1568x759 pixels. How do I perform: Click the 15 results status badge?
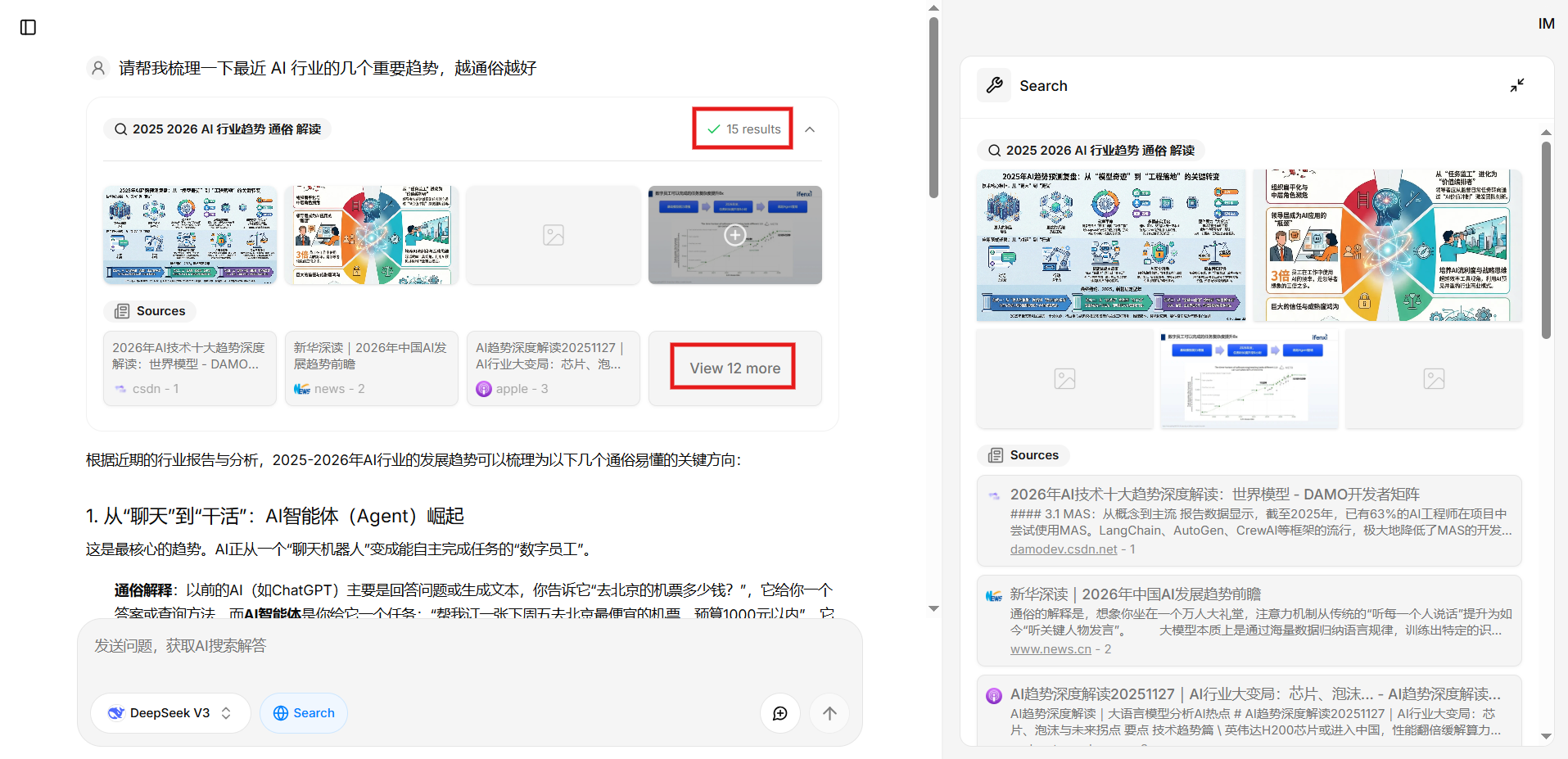tap(743, 129)
